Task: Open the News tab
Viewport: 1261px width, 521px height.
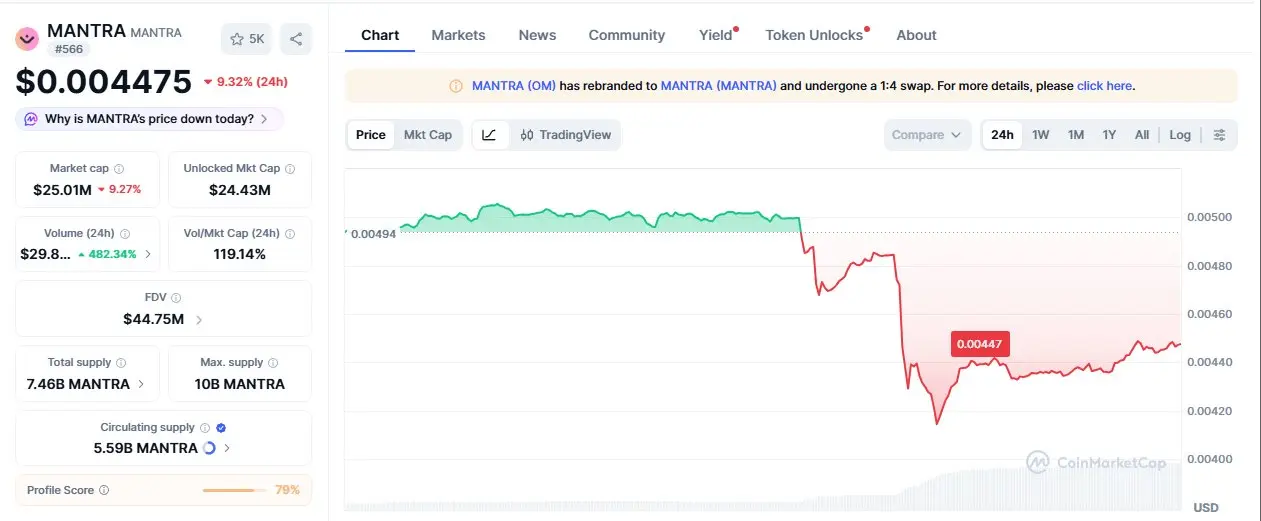Action: [x=537, y=35]
